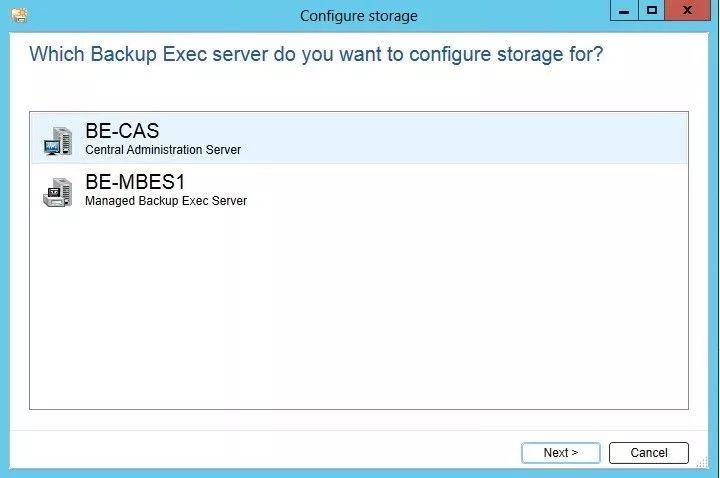
Task: Maximize the Configure storage dialog
Action: click(652, 11)
